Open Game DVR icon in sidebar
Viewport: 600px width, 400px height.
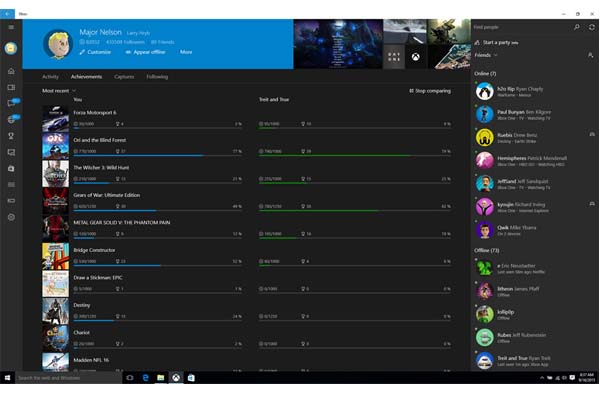[x=11, y=152]
